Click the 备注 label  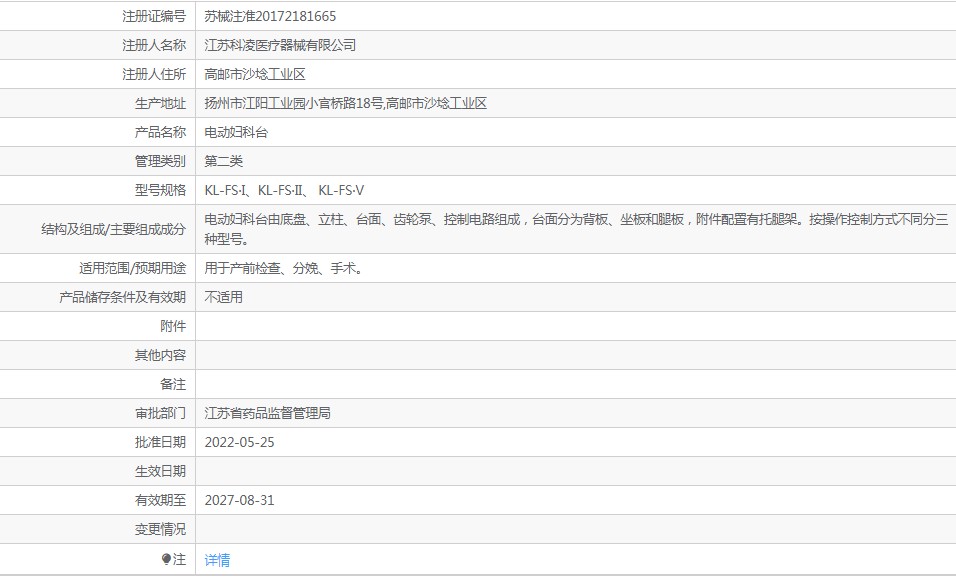[173, 384]
